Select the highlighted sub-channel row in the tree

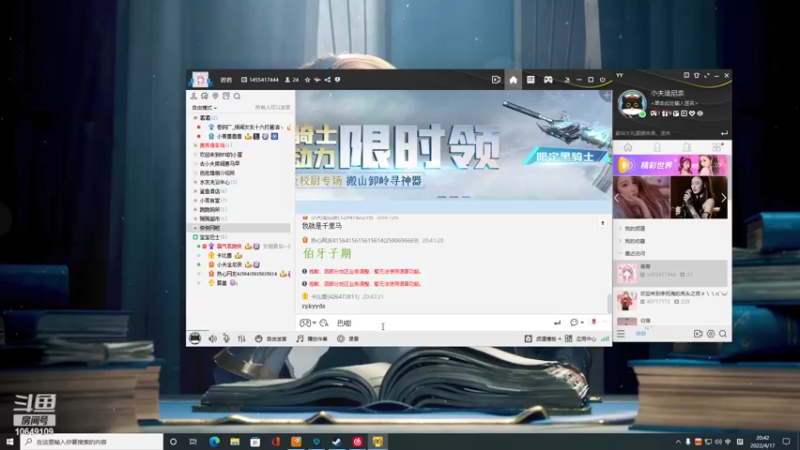point(240,228)
